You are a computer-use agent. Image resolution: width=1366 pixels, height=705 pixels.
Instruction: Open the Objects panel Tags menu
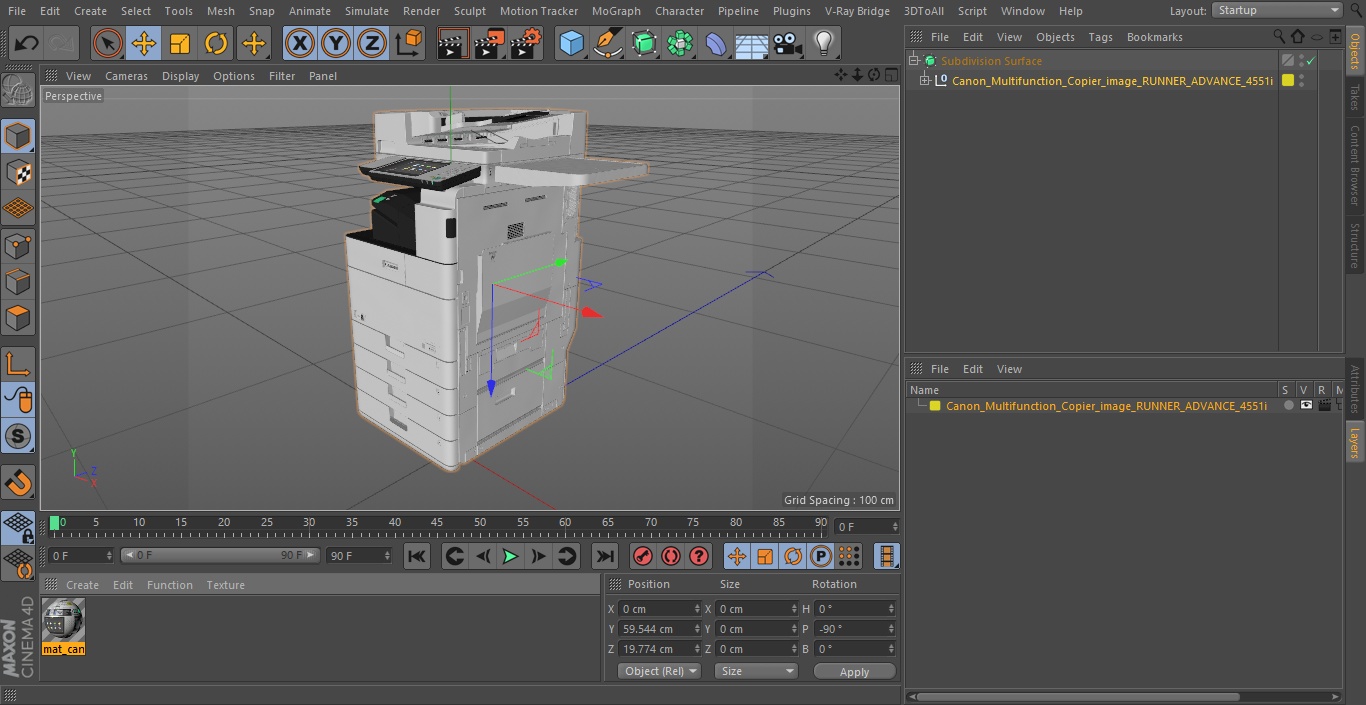pyautogui.click(x=1100, y=37)
